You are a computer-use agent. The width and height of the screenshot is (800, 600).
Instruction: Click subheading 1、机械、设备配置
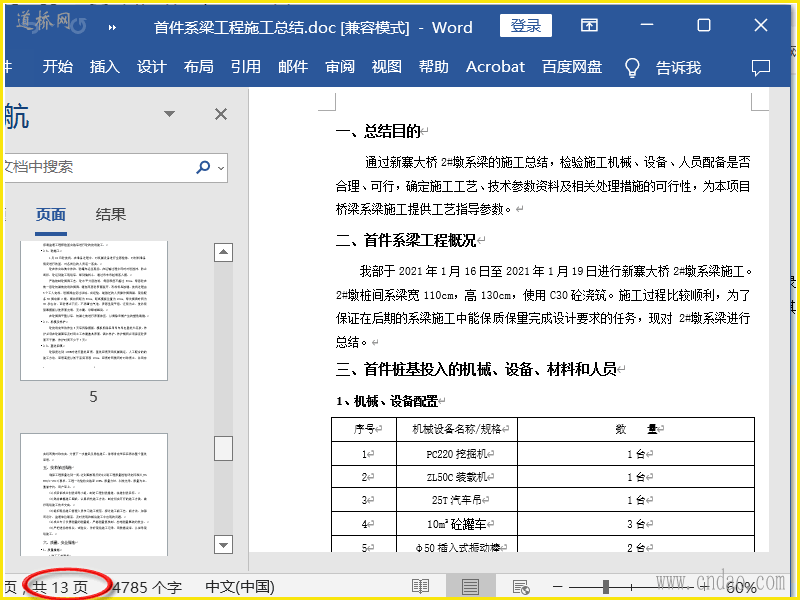[x=387, y=402]
